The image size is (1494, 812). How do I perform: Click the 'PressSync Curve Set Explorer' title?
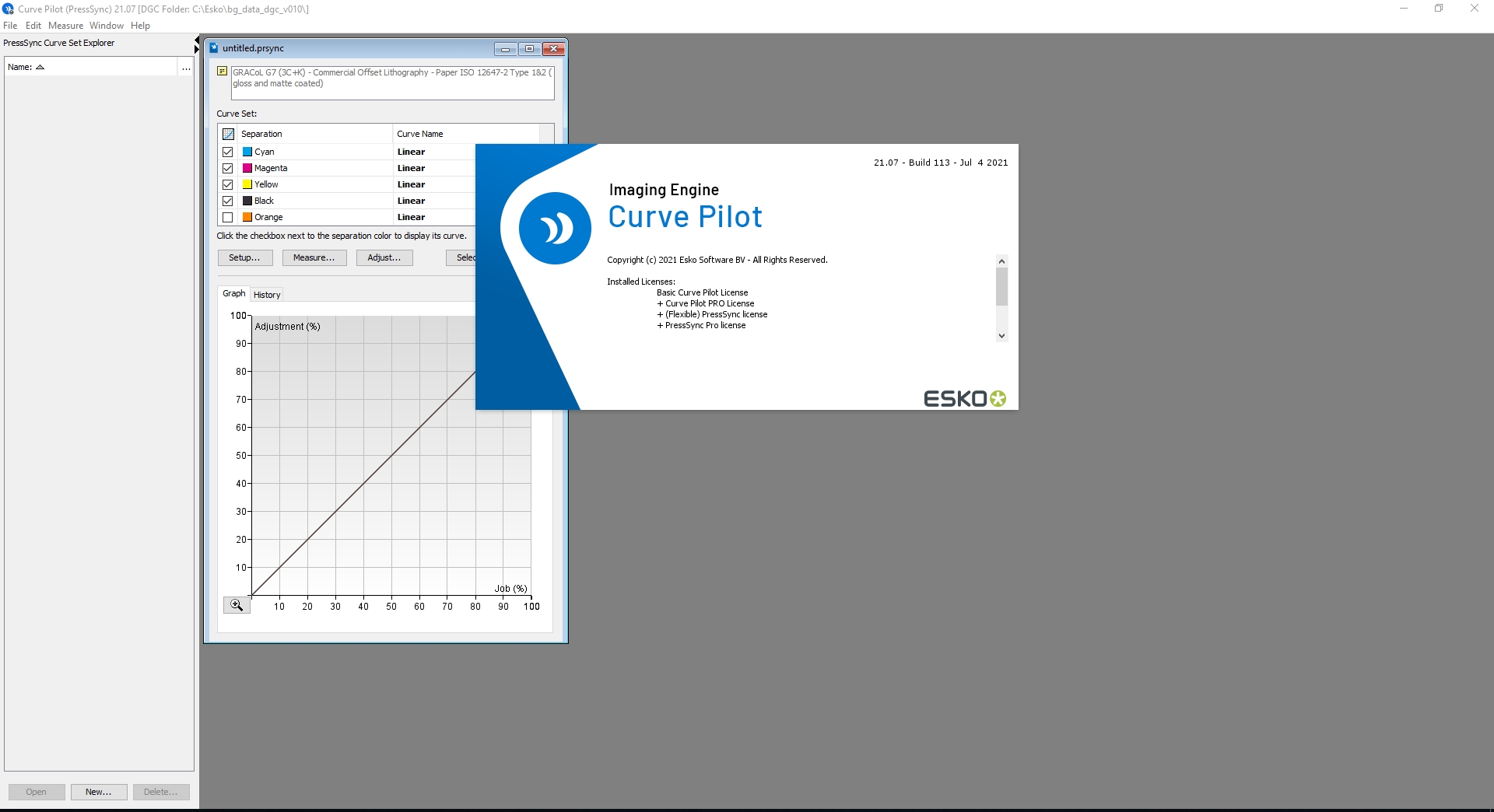(x=59, y=43)
